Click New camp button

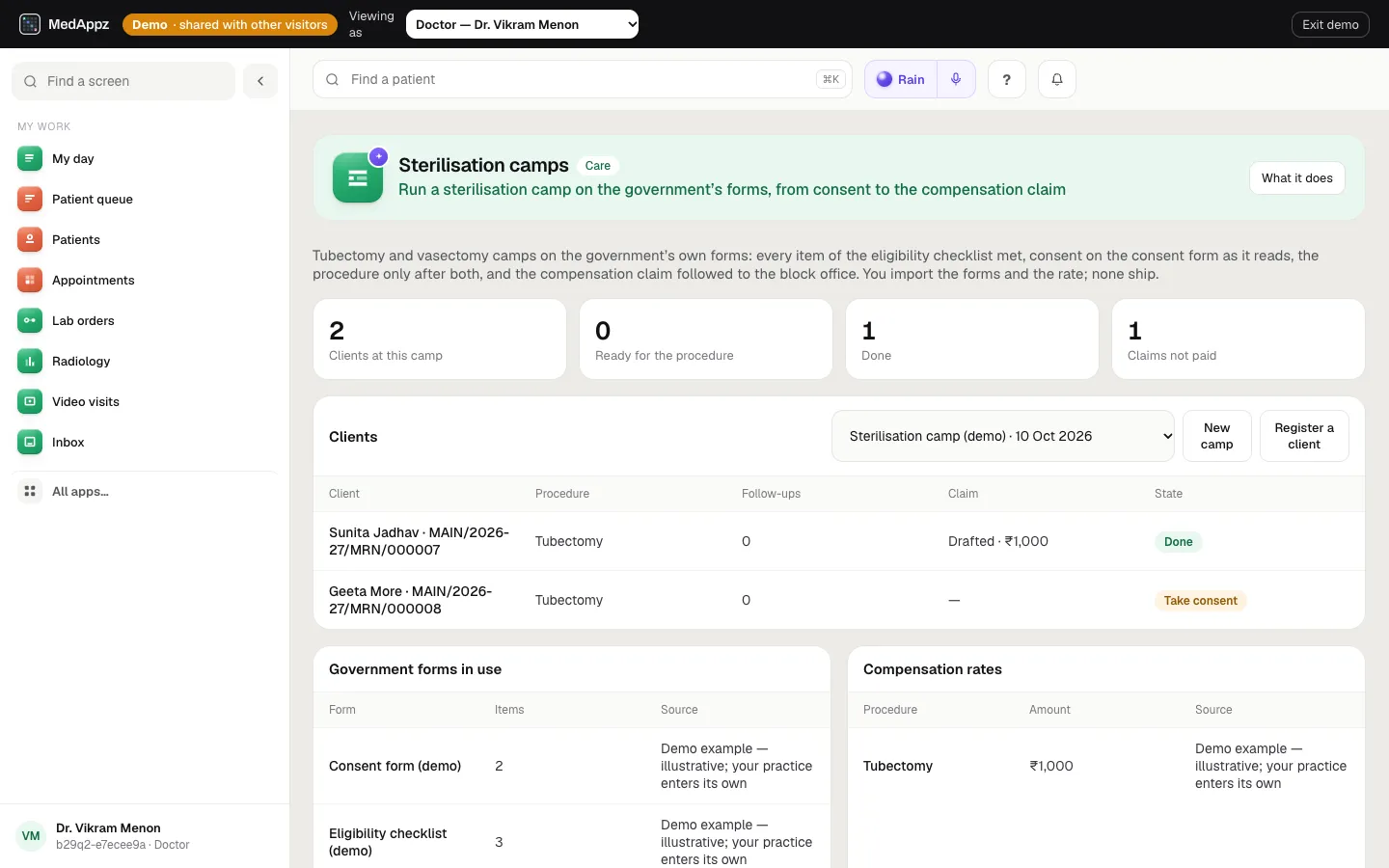(x=1217, y=436)
